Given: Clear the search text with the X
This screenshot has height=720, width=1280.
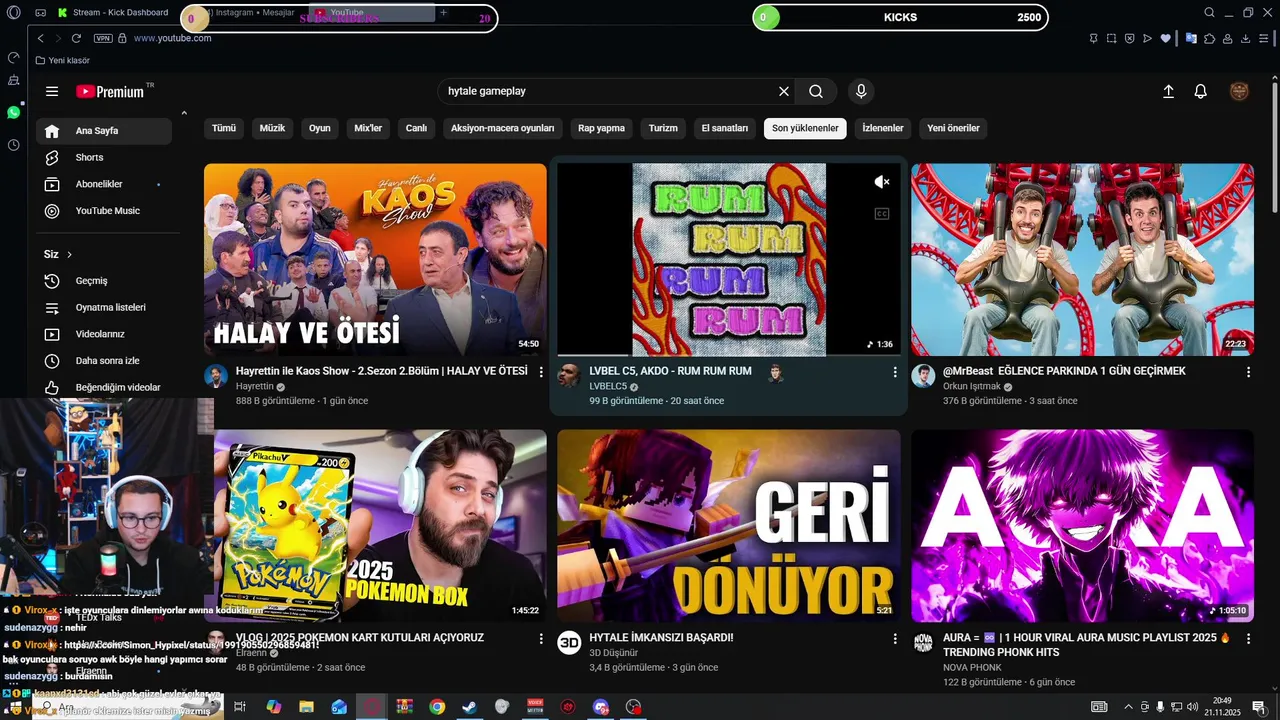Looking at the screenshot, I should (x=784, y=91).
